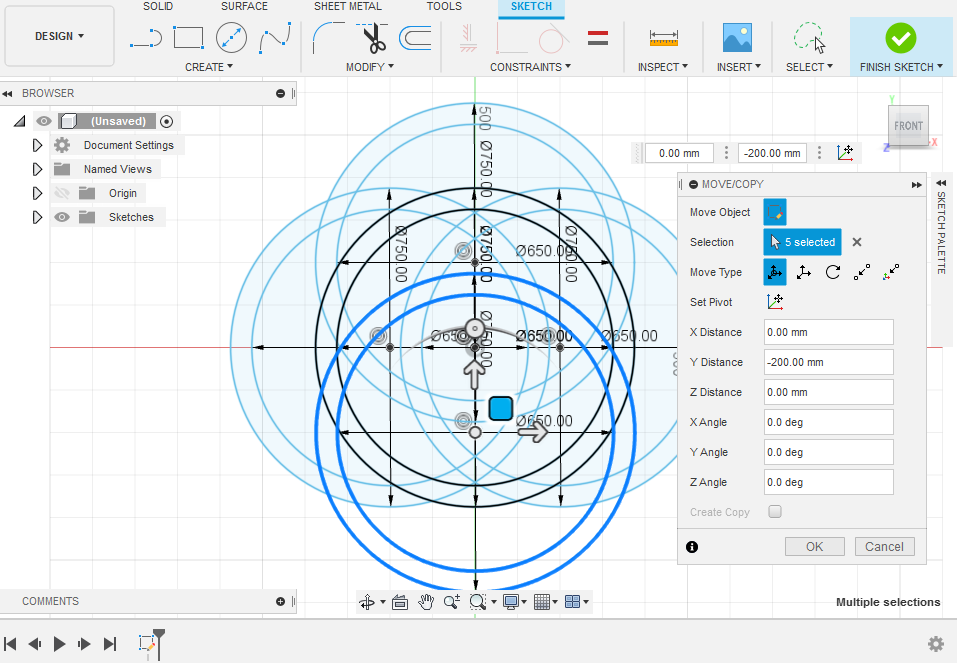Switch to the Tools tab
Image resolution: width=957 pixels, height=663 pixels.
[444, 6]
